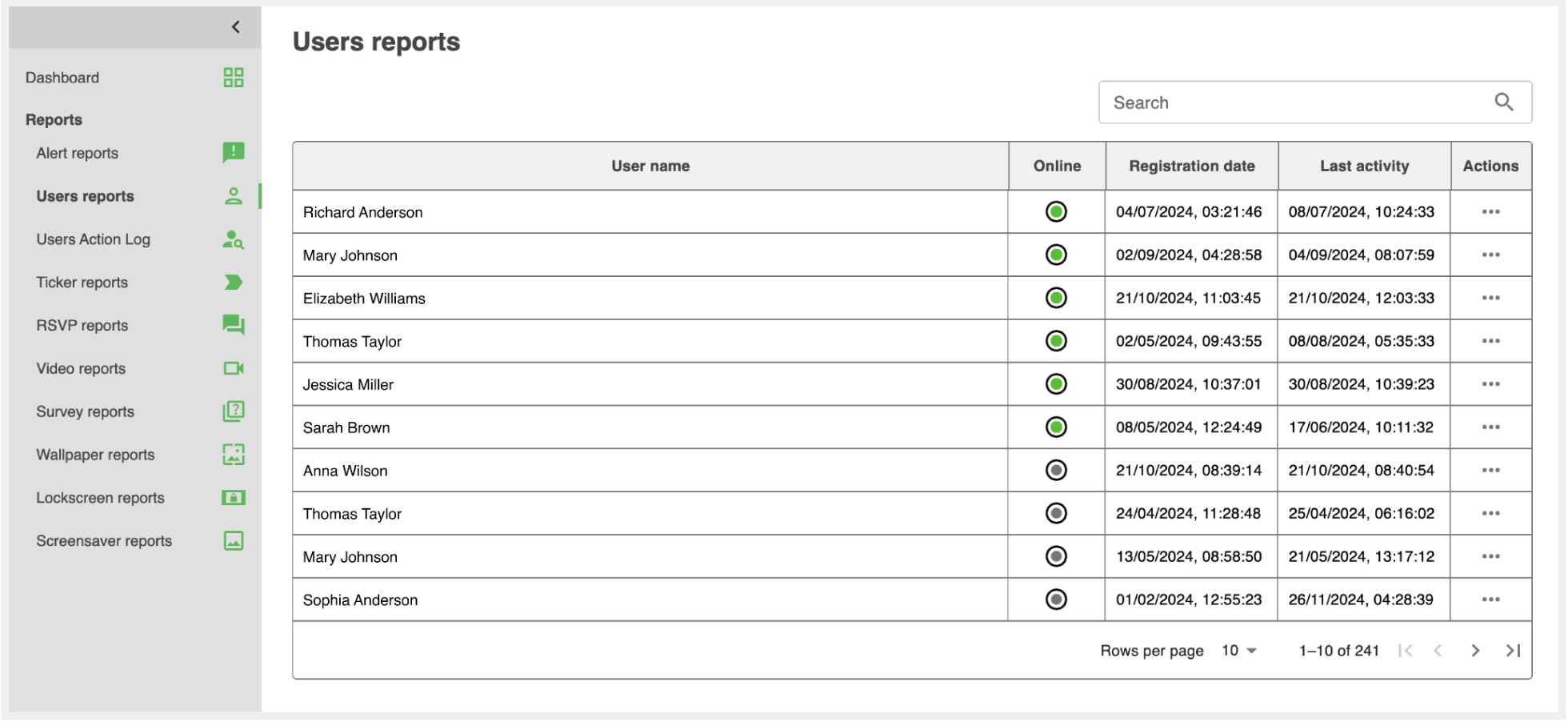1568x722 pixels.
Task: Click the search magnifier icon
Action: pos(1503,102)
